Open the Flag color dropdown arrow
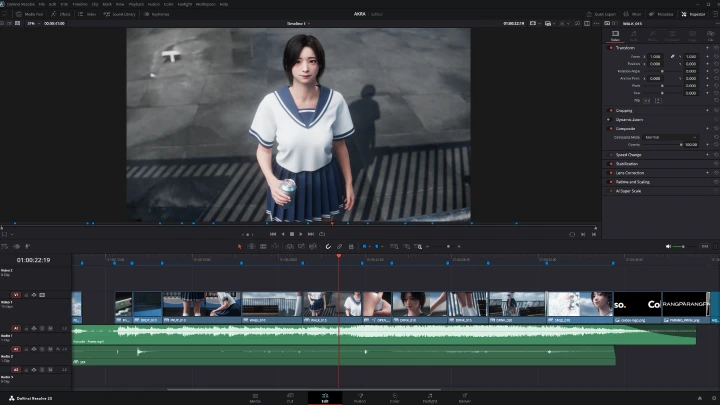The image size is (720, 405). tap(370, 247)
